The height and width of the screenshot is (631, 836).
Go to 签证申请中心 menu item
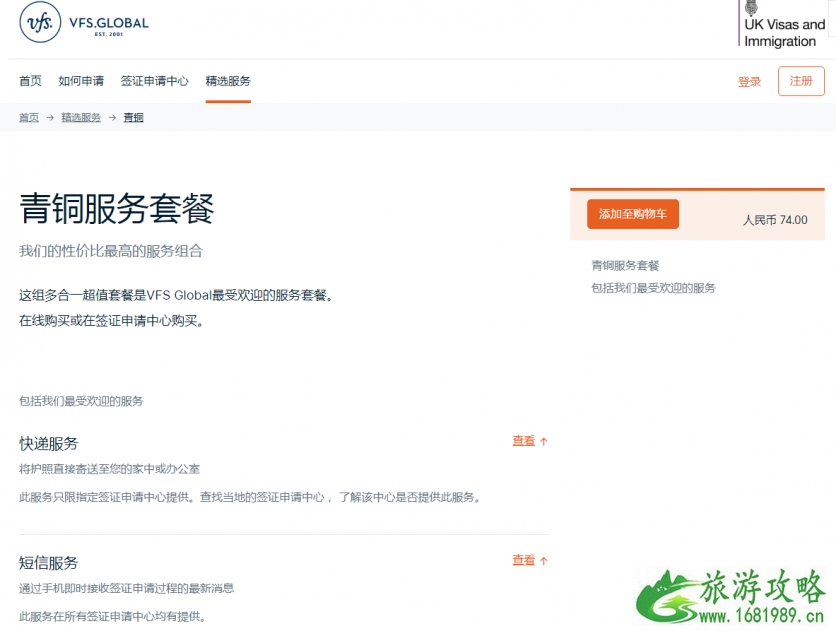click(x=155, y=81)
